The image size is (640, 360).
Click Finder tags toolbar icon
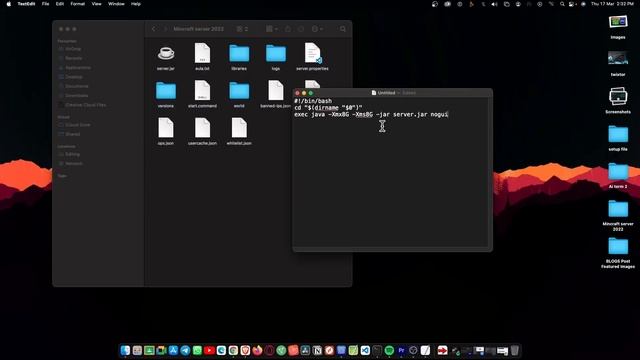click(301, 29)
